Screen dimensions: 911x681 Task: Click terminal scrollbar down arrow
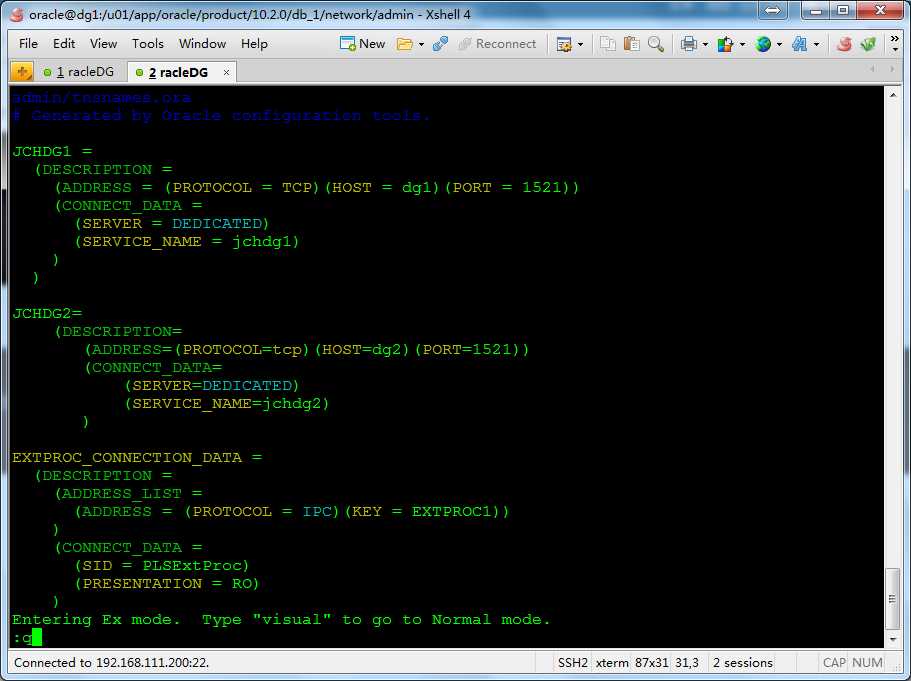click(x=893, y=640)
